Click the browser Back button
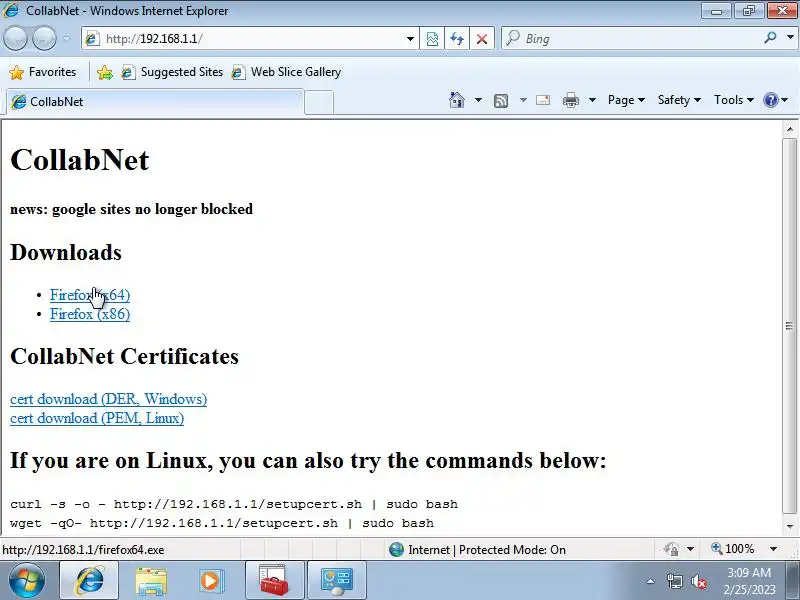 click(15, 38)
